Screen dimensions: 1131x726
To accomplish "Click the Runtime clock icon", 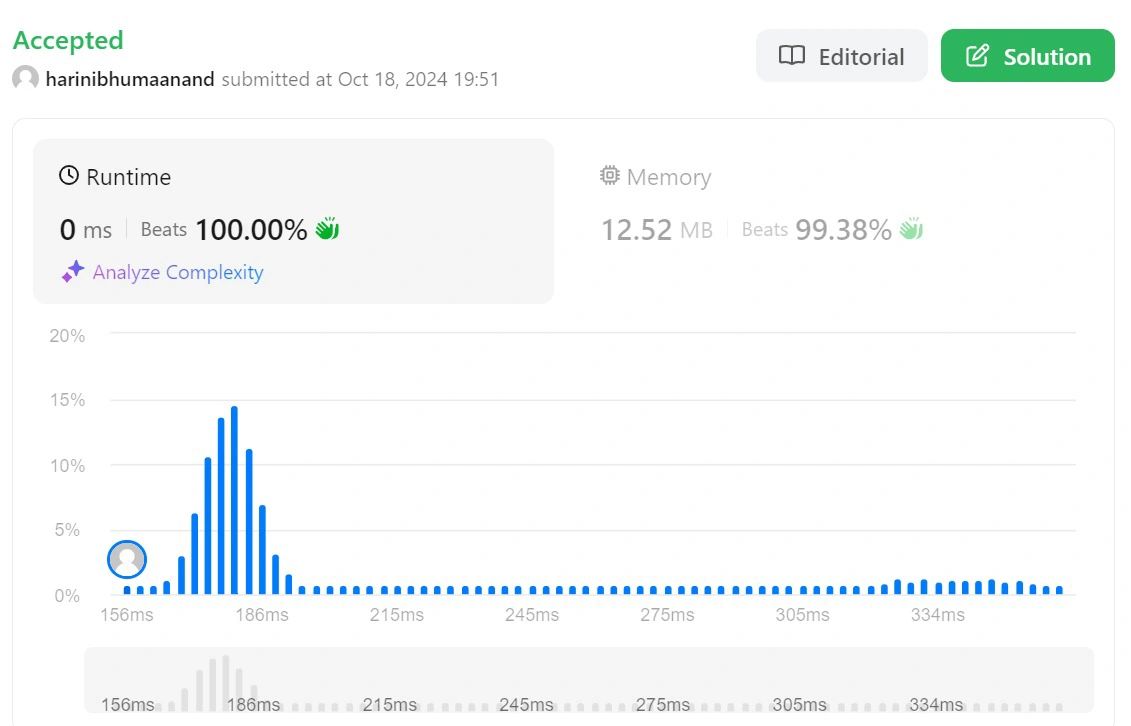I will tap(69, 175).
